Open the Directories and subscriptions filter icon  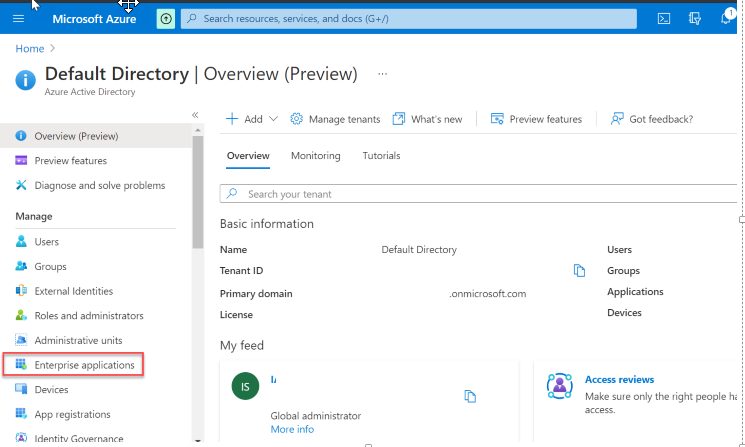(695, 19)
